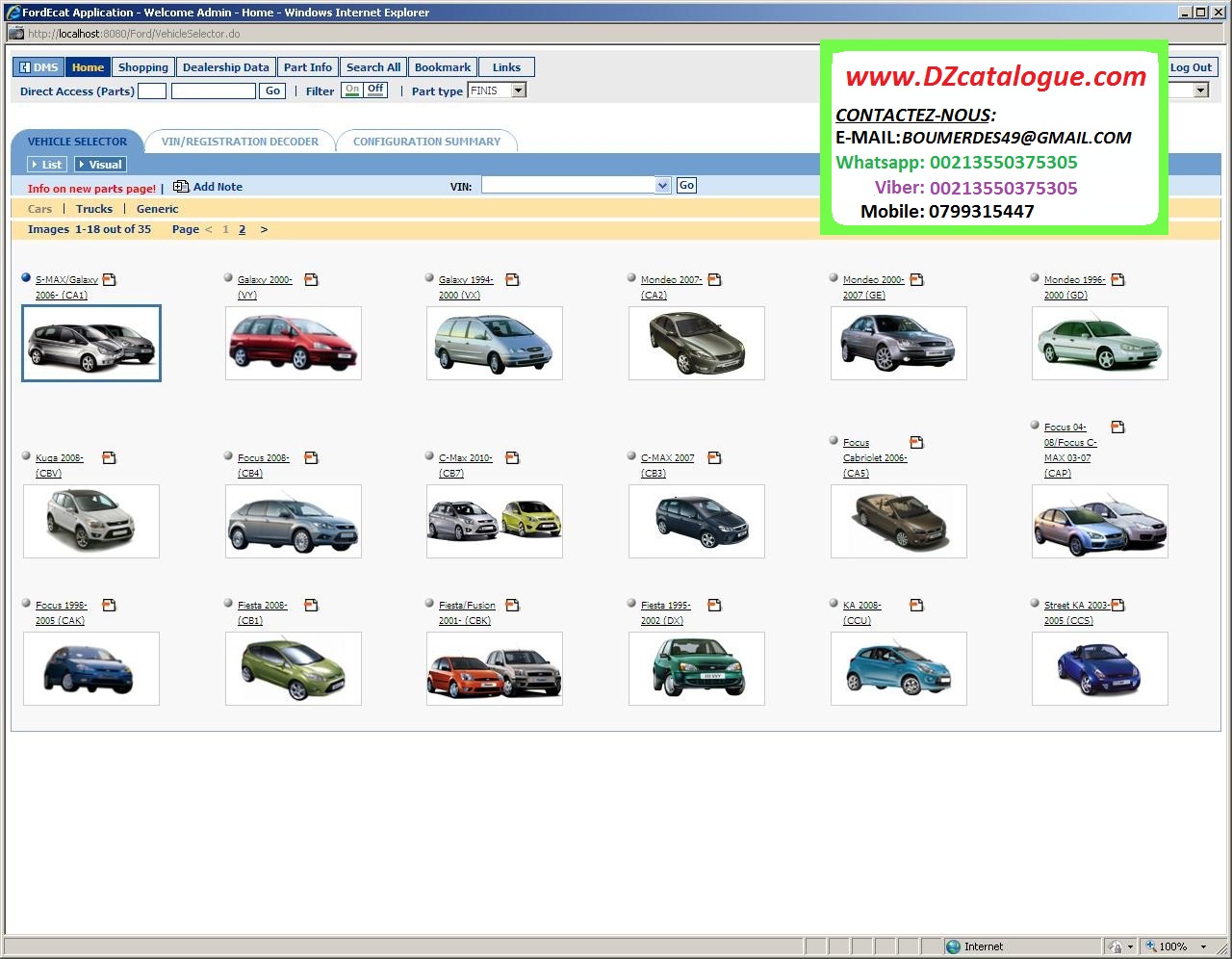The height and width of the screenshot is (959, 1232).
Task: Select the Vehicle Selector tab
Action: (77, 142)
